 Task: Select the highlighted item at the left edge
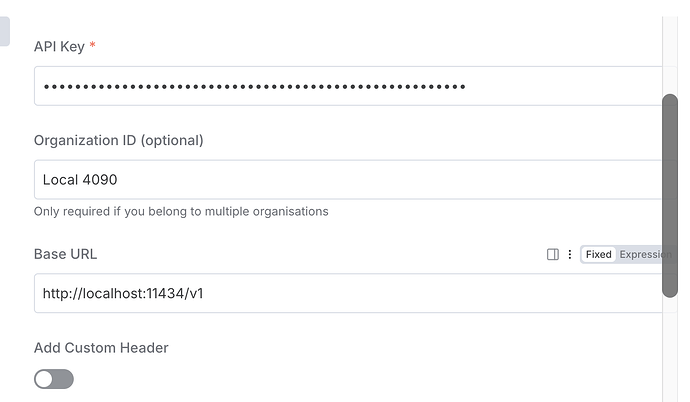tap(4, 31)
